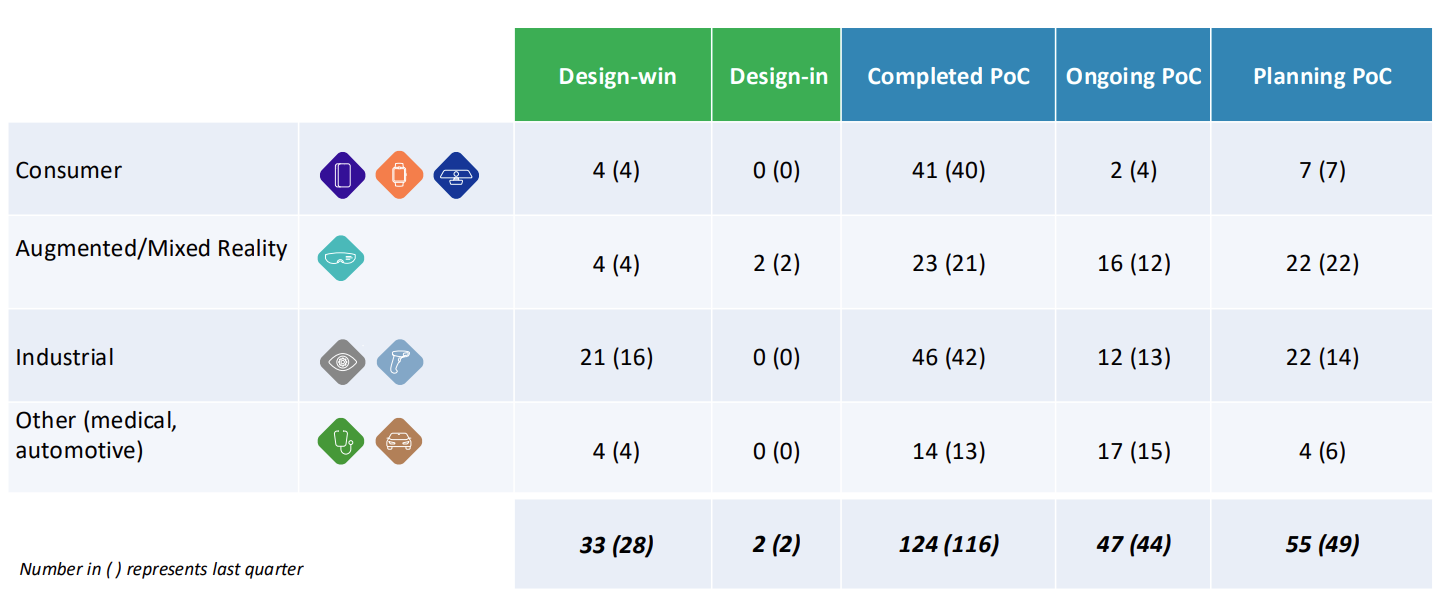Screen dimensions: 1453x603
Task: Click the Completed PoC total 124 (116)
Action: pos(948,545)
